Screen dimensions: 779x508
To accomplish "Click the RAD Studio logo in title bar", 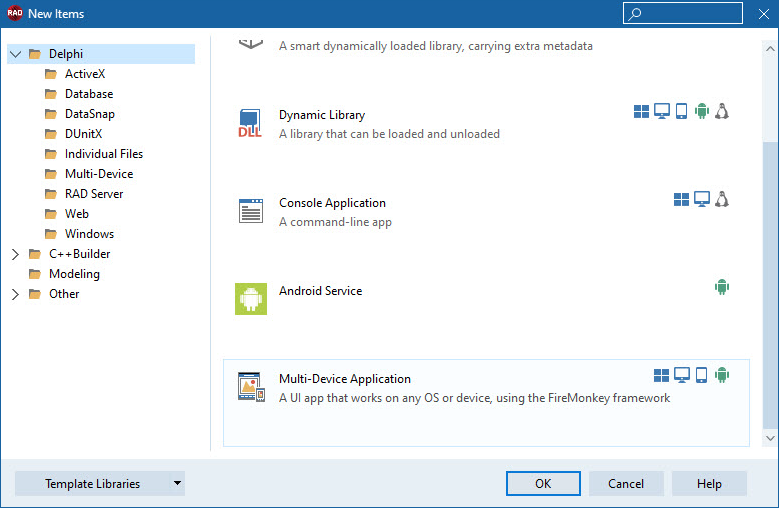I will pyautogui.click(x=14, y=13).
